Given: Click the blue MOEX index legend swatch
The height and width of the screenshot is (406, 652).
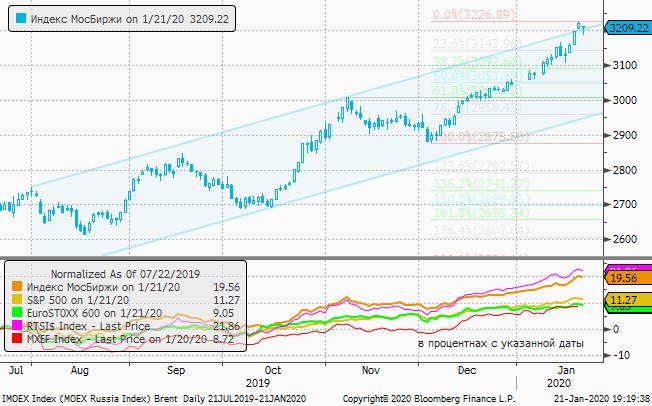Looking at the screenshot, I should click(21, 18).
